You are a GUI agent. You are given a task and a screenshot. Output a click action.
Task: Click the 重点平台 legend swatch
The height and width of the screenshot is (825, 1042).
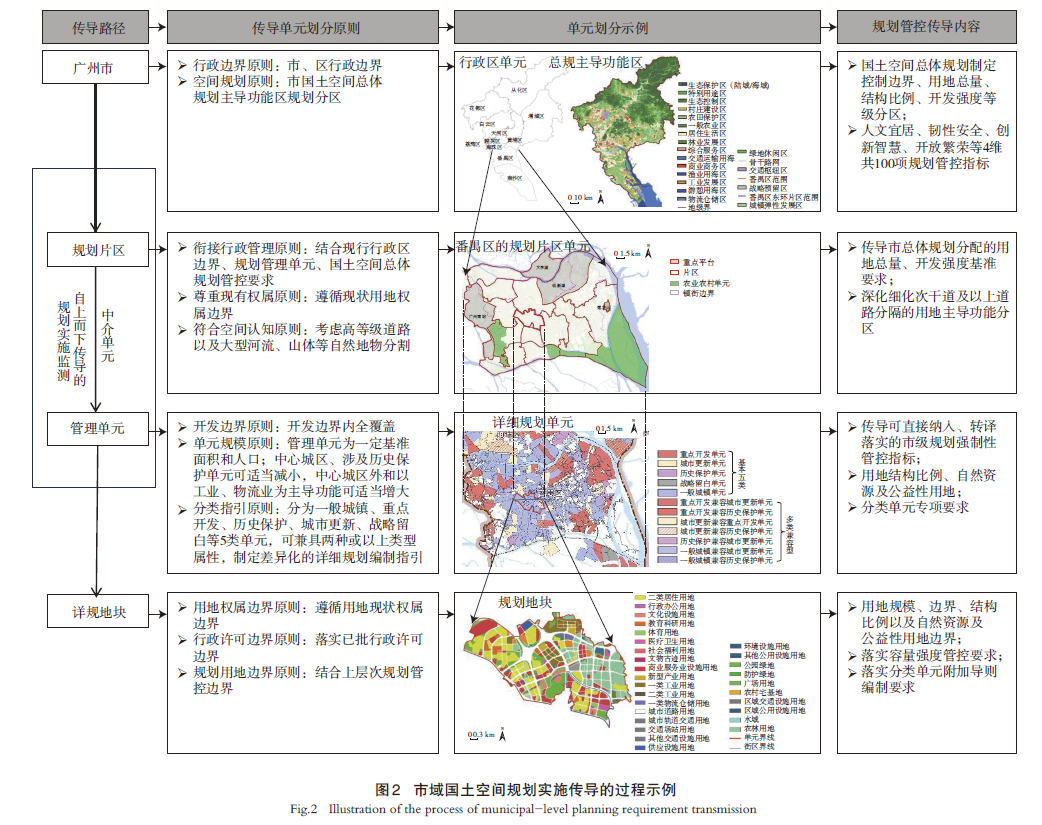click(675, 263)
